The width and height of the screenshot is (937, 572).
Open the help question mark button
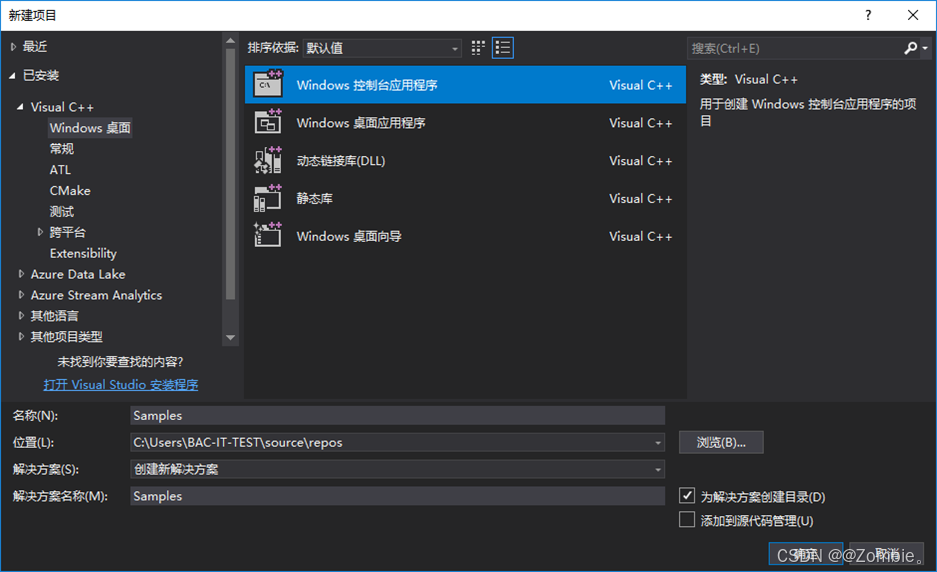tap(868, 15)
